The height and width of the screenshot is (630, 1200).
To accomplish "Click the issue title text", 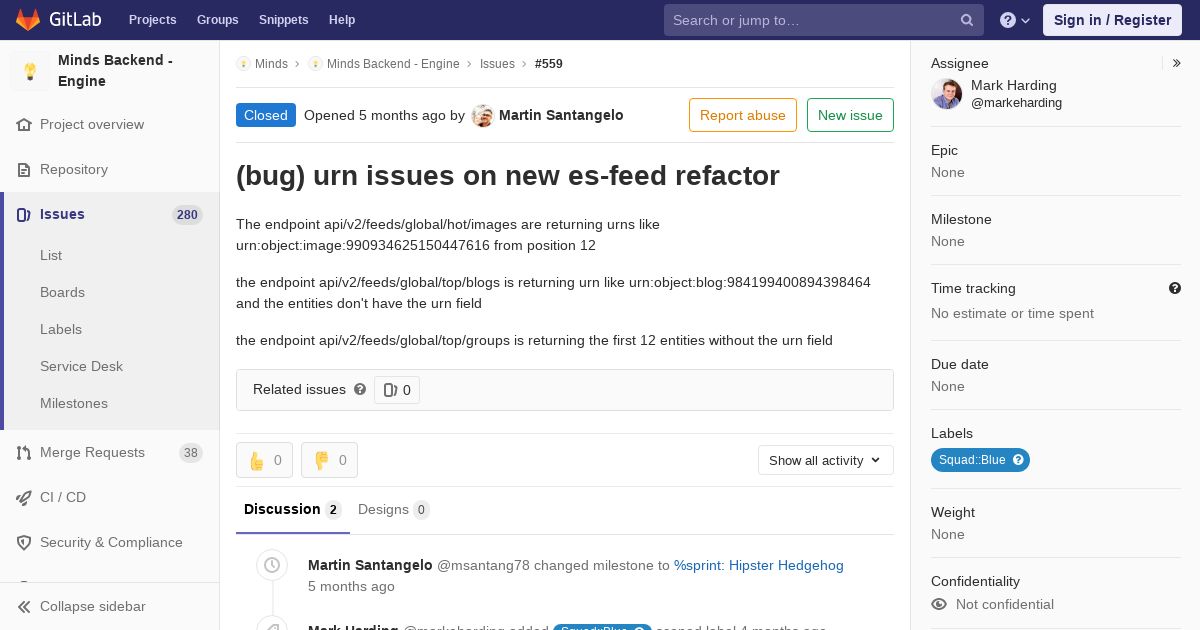I will click(x=508, y=175).
